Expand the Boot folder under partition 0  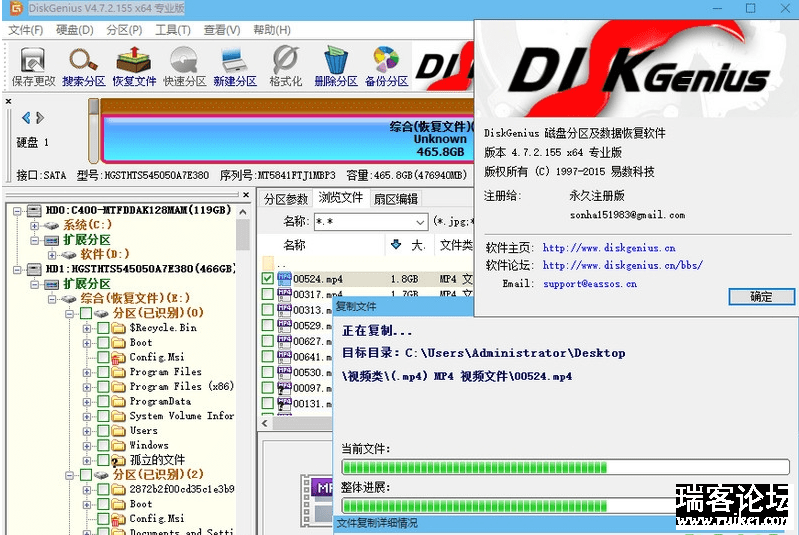87,343
